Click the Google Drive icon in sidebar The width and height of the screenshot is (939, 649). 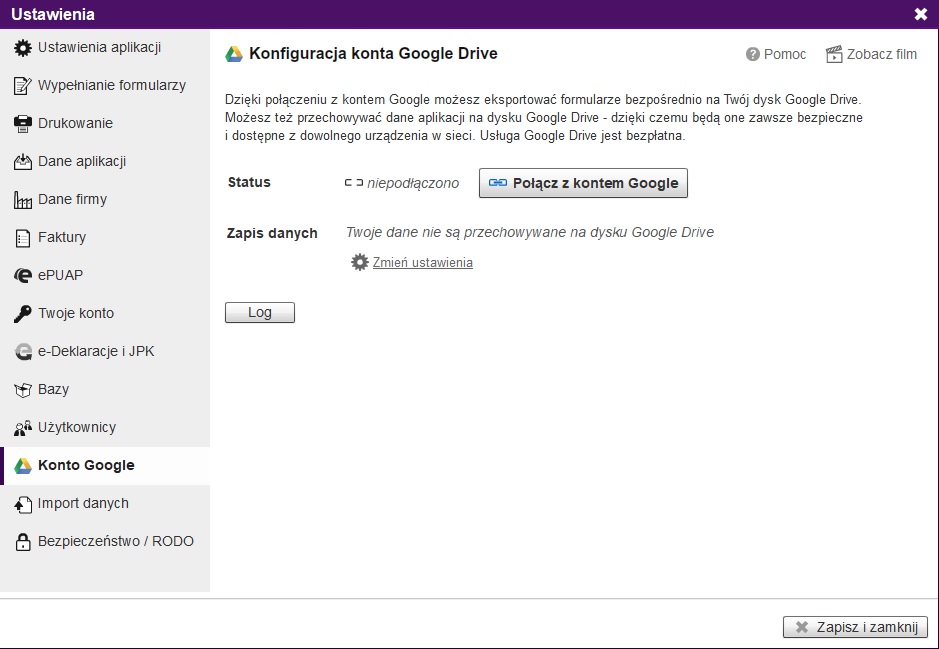click(x=23, y=466)
